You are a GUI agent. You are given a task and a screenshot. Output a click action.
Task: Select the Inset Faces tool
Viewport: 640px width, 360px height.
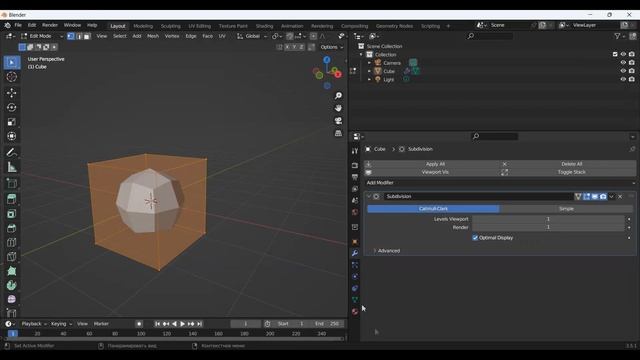click(x=11, y=213)
